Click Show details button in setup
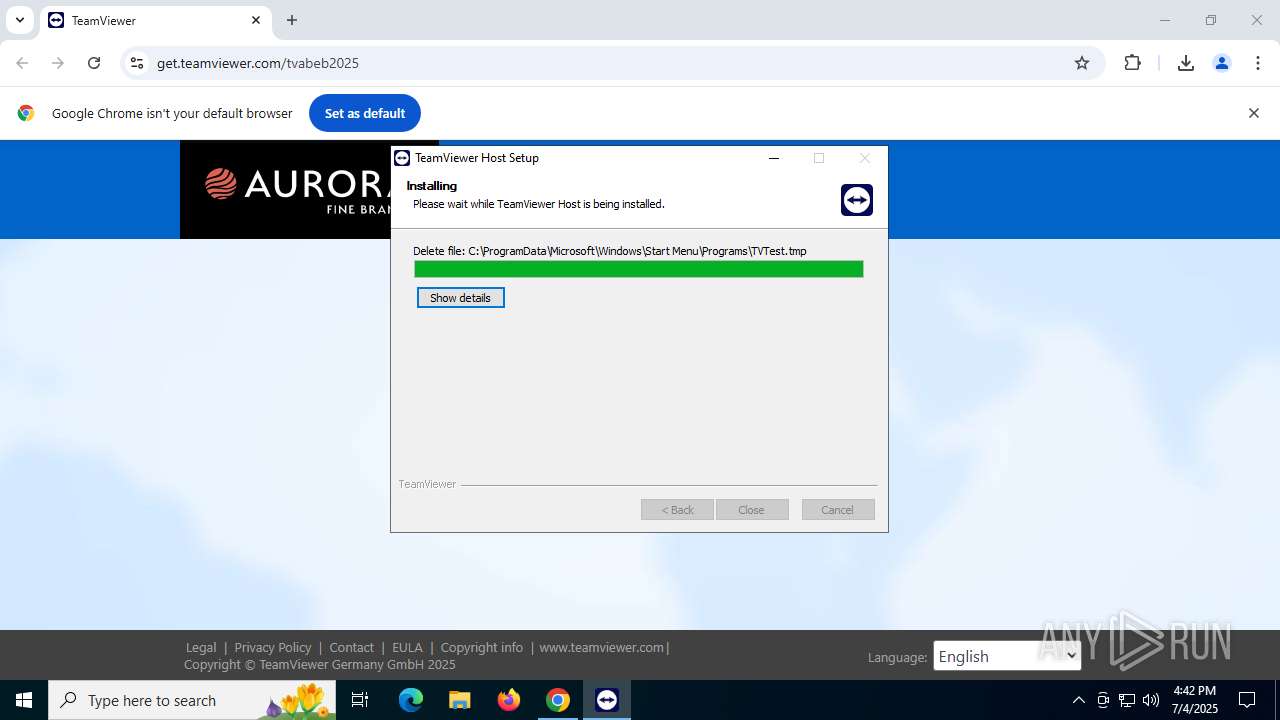Screen dimensions: 1280x720 [x=461, y=298]
